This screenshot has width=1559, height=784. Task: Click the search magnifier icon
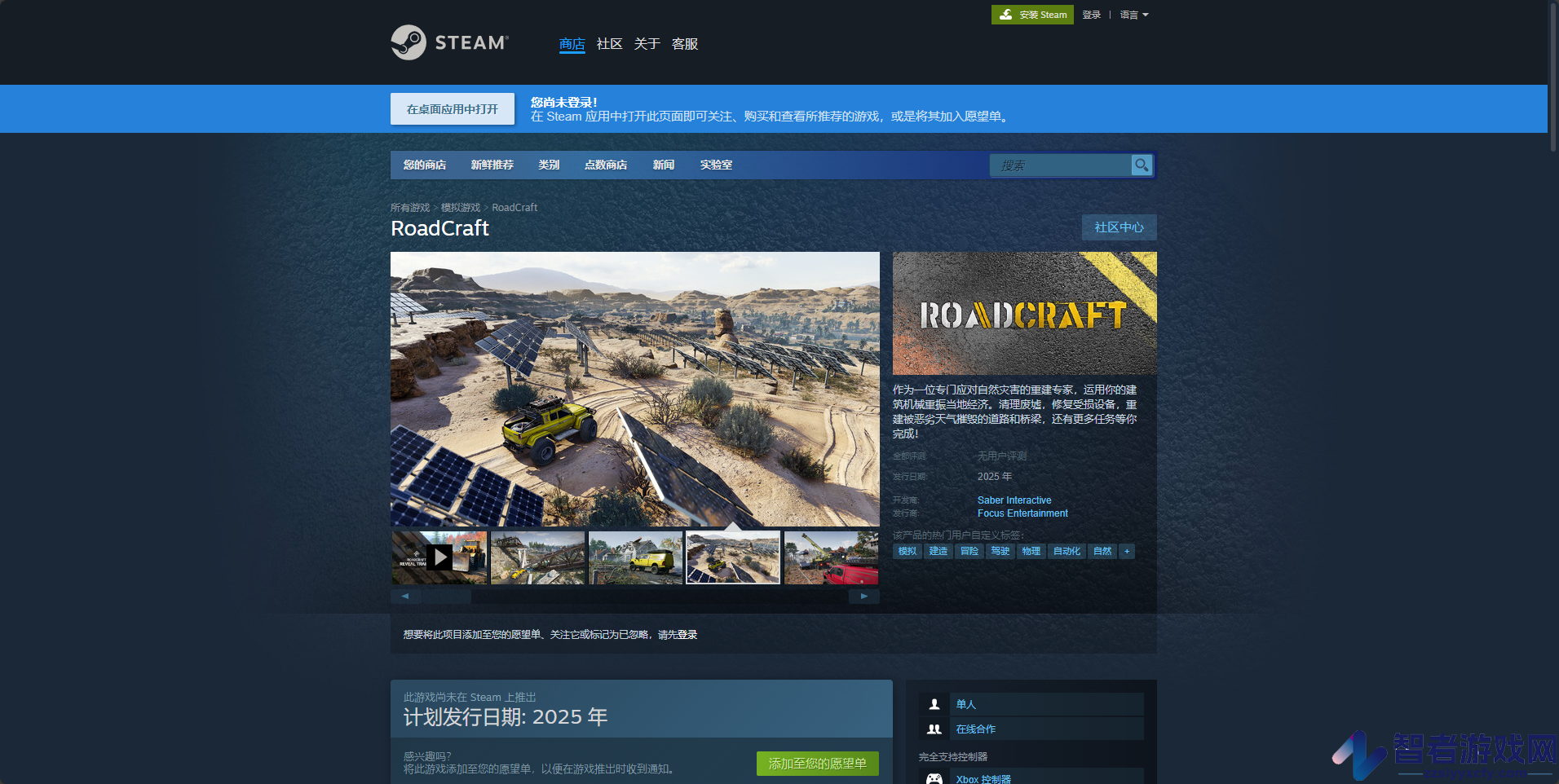pos(1142,165)
